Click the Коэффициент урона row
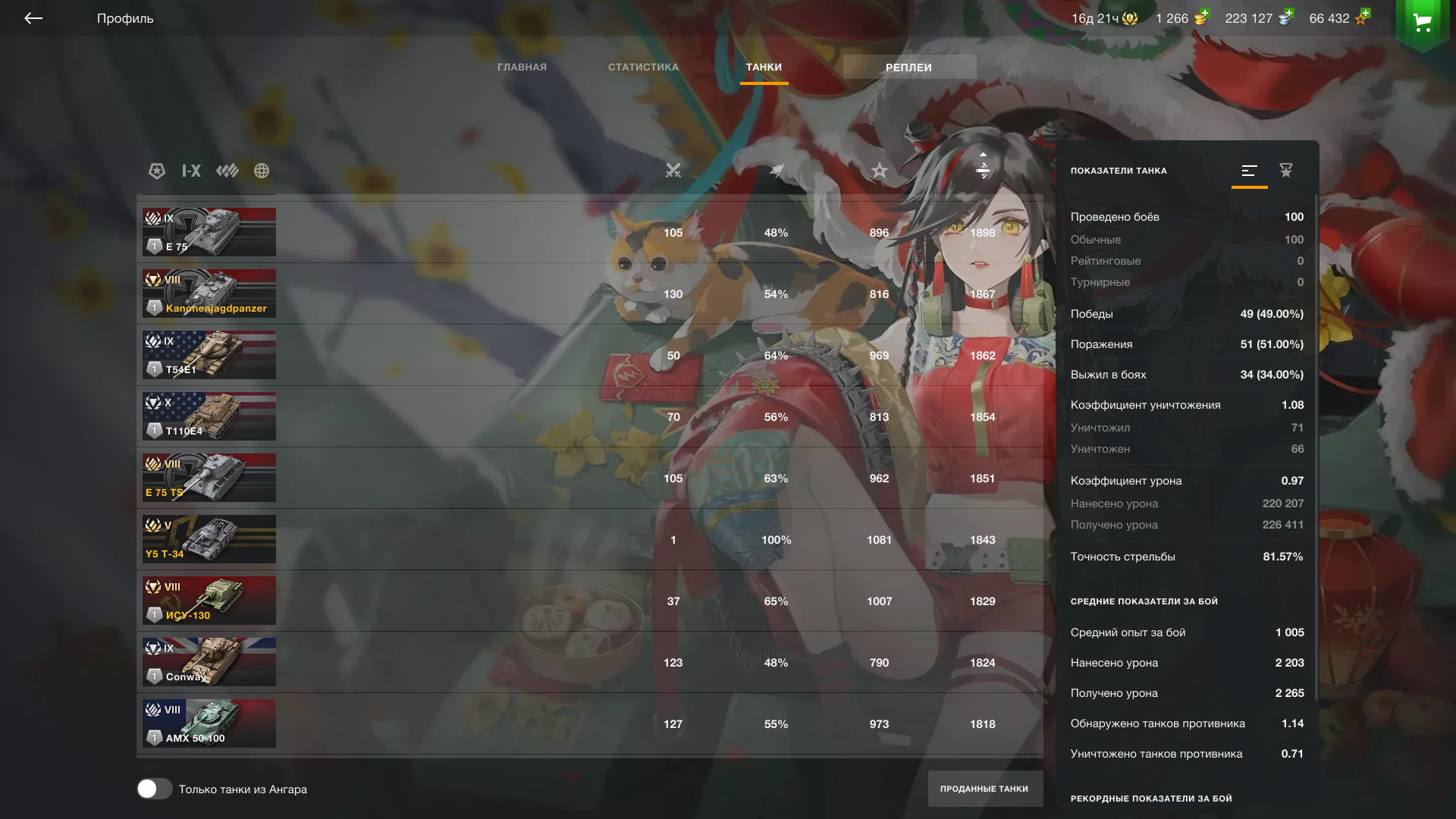1456x819 pixels. pos(1187,481)
